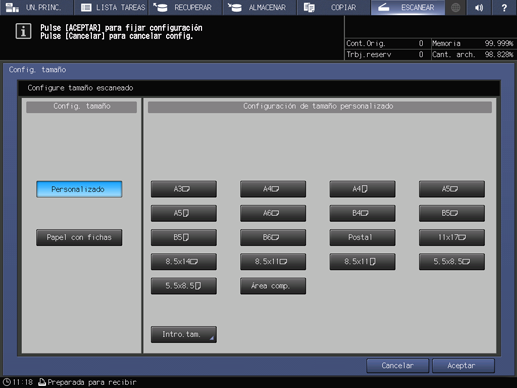Open Intro.tam. size entry
517x388 pixels.
[x=184, y=334]
